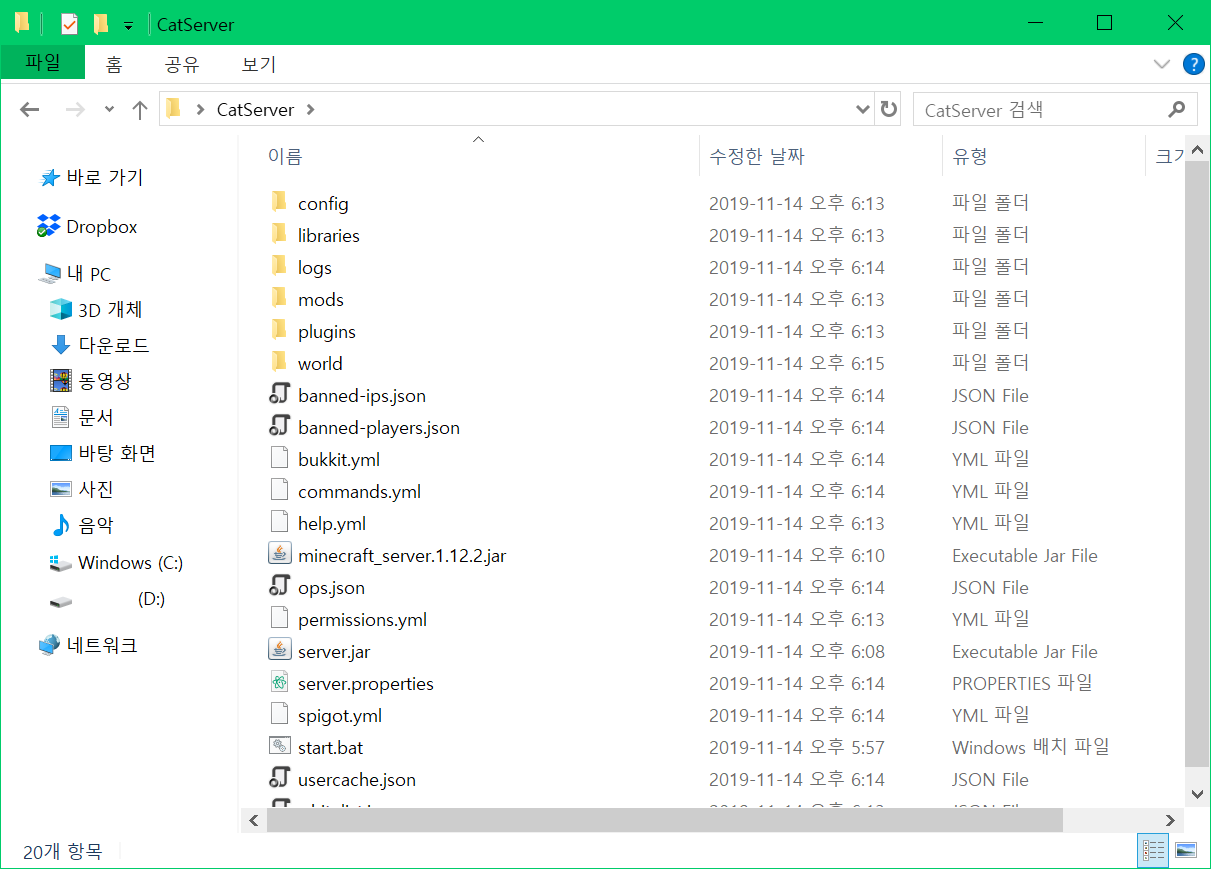Select 동영상 in navigation pane
Screen dimensions: 1211x869
(x=105, y=381)
